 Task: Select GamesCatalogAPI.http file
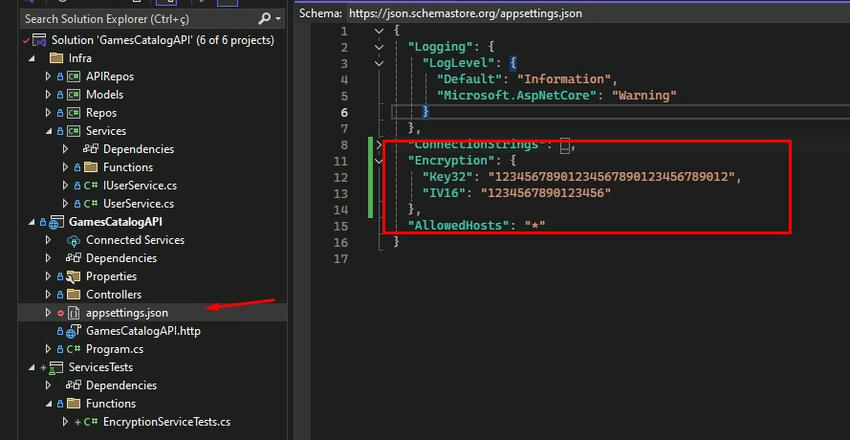coord(143,331)
